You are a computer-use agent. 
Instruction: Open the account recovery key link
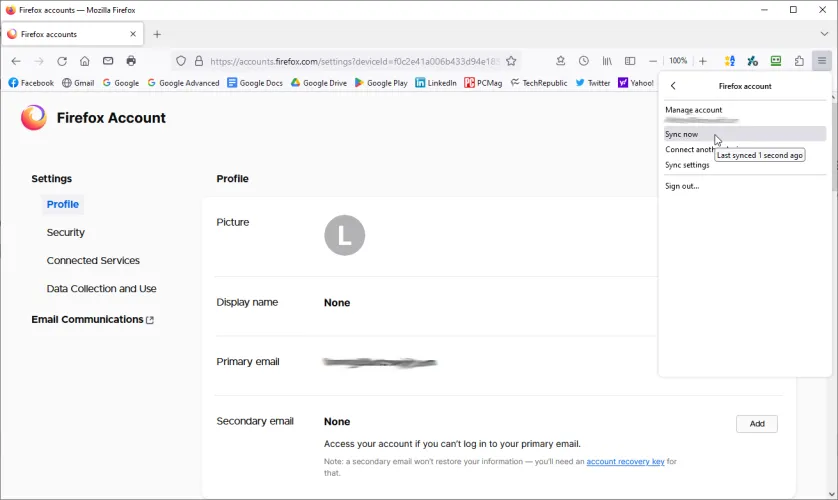pos(625,462)
